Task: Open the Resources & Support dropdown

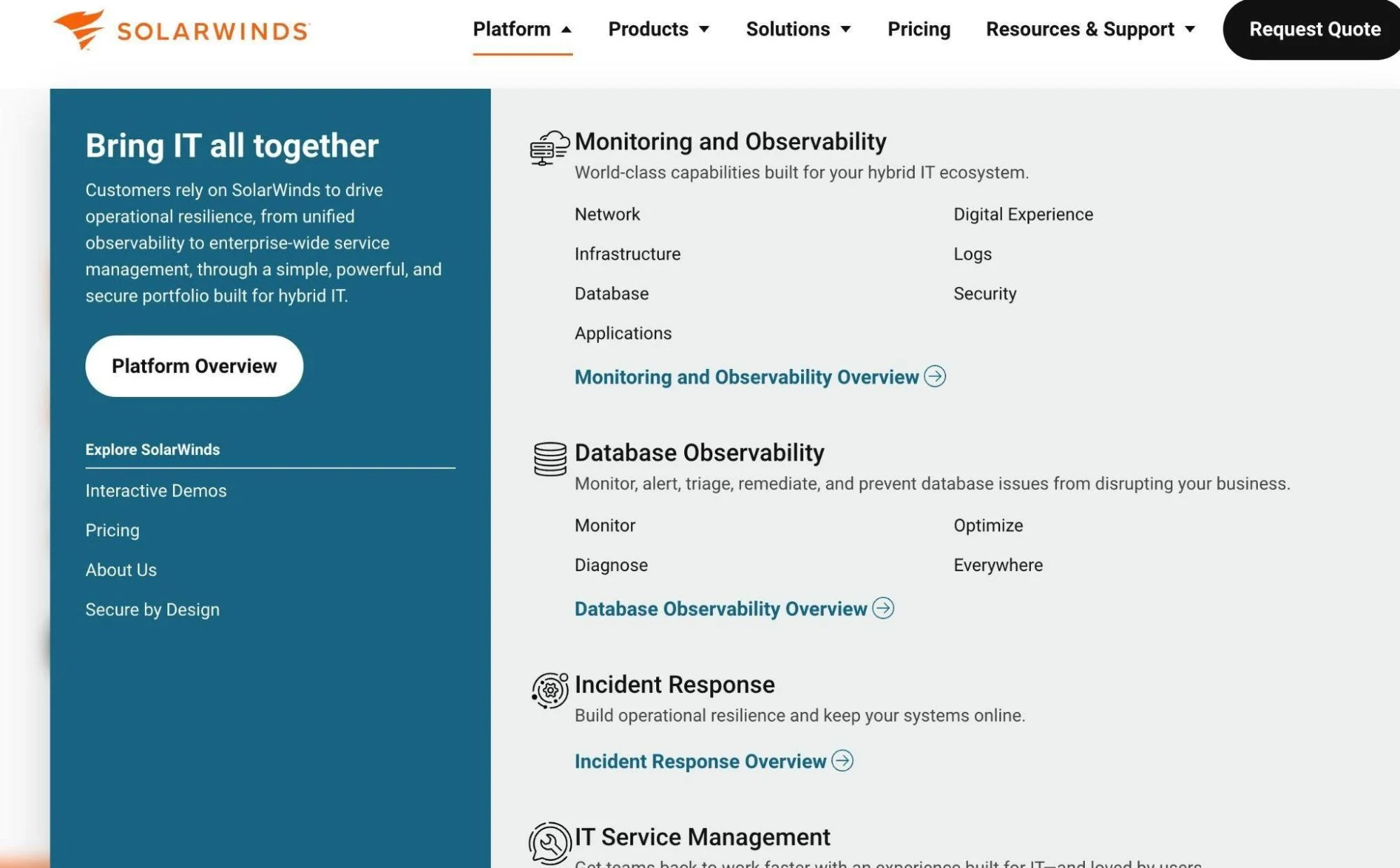Action: click(x=1090, y=29)
